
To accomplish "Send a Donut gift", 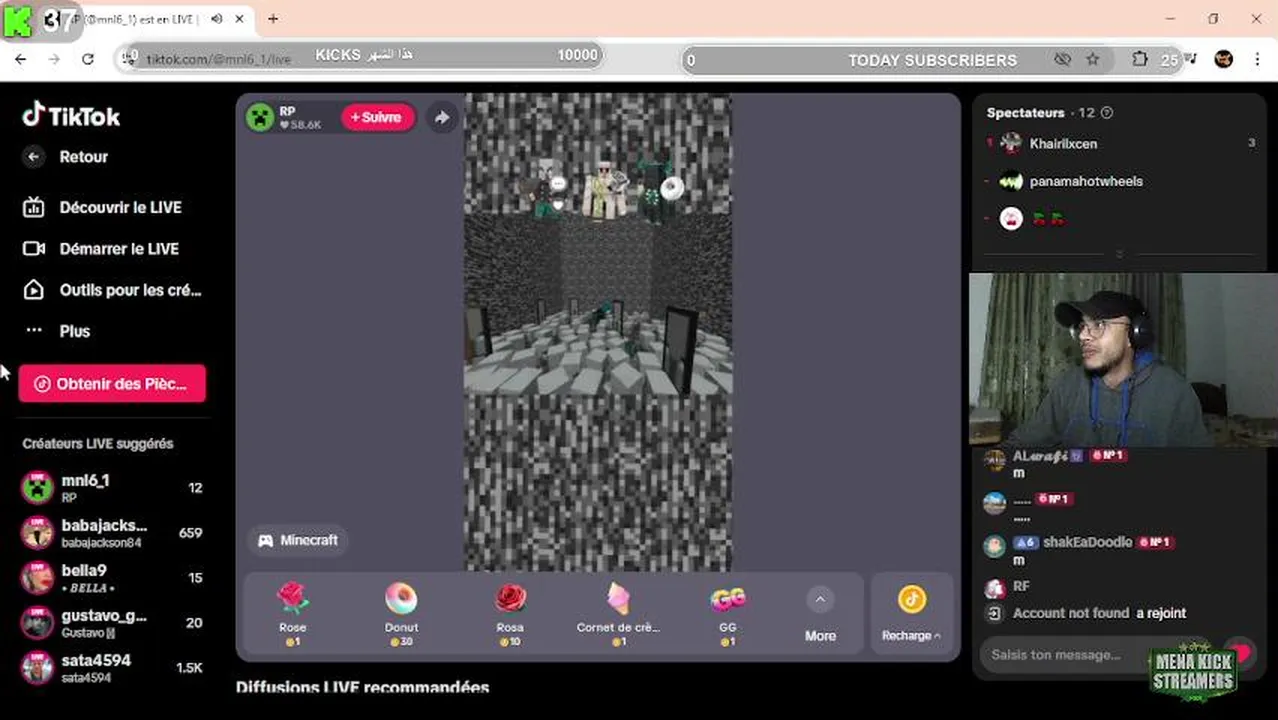I will point(401,614).
